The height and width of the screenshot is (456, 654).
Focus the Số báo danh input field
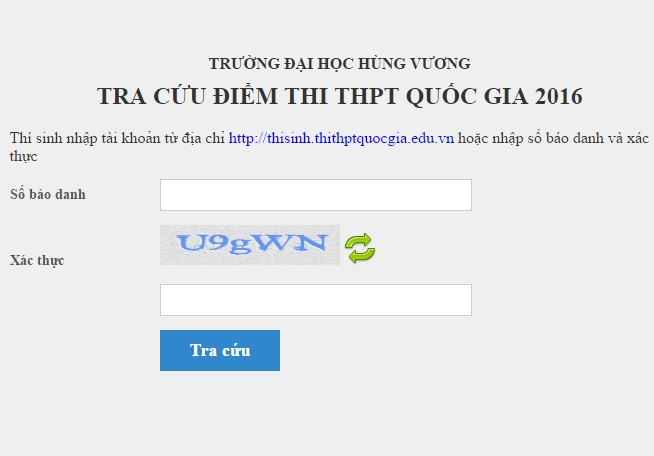click(x=316, y=195)
